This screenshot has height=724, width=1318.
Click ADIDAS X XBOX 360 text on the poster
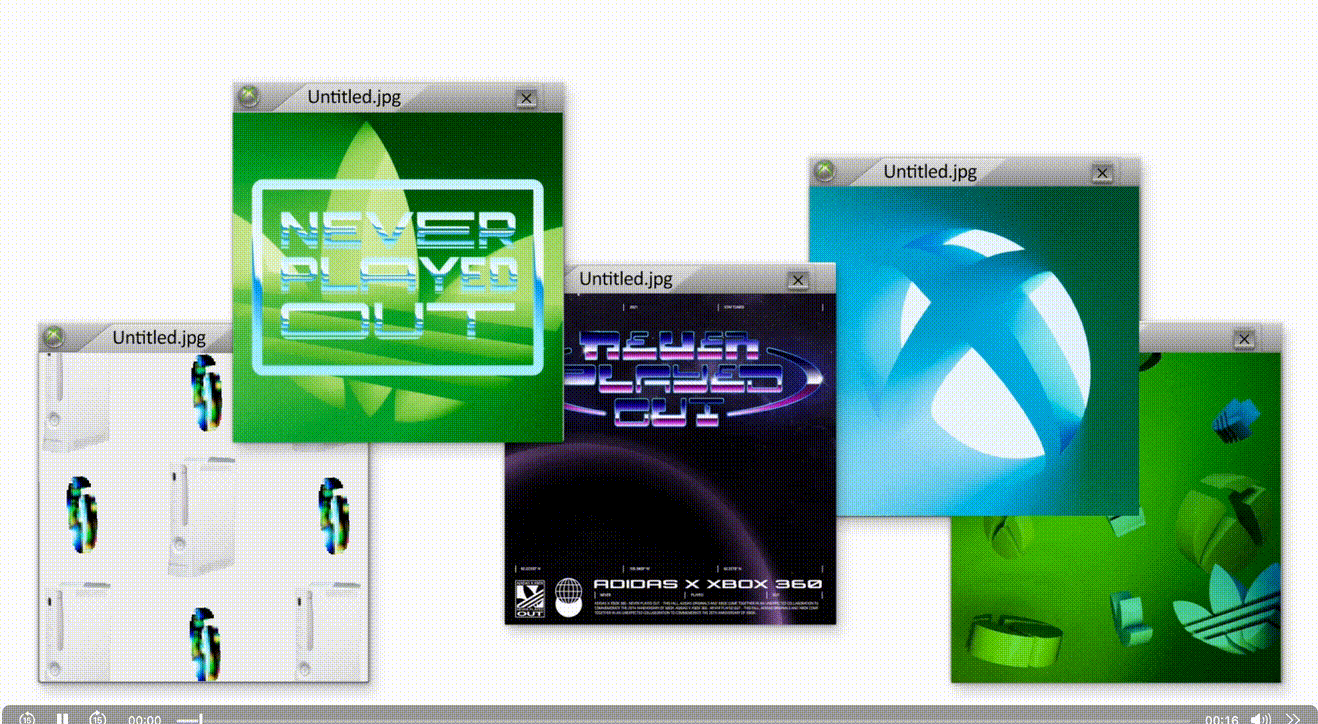(708, 584)
